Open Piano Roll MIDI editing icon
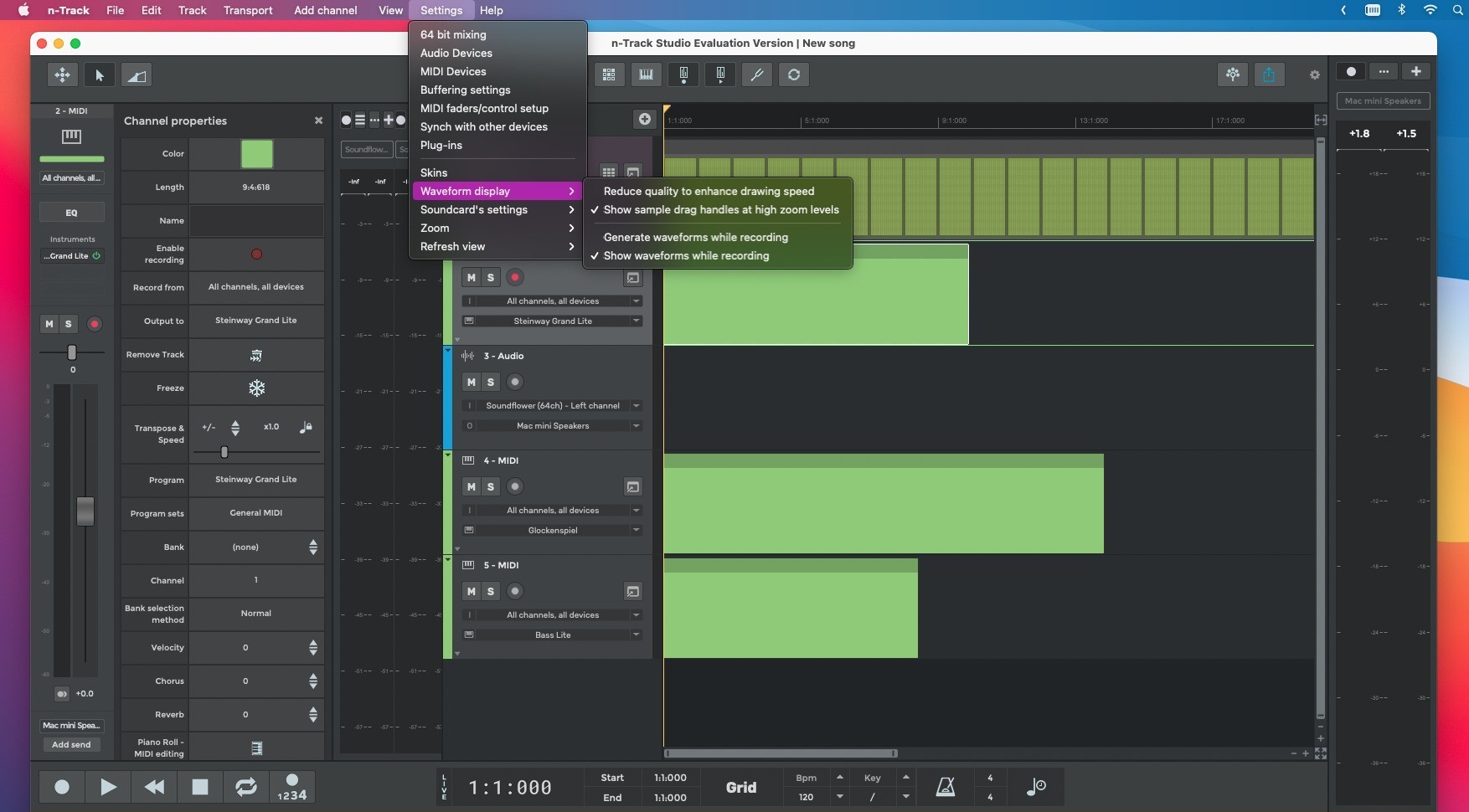The height and width of the screenshot is (812, 1469). click(x=256, y=748)
